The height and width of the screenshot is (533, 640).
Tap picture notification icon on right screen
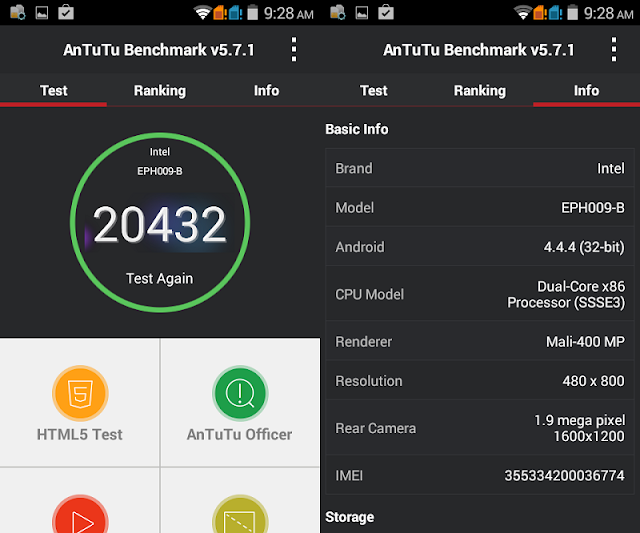pyautogui.click(x=362, y=13)
